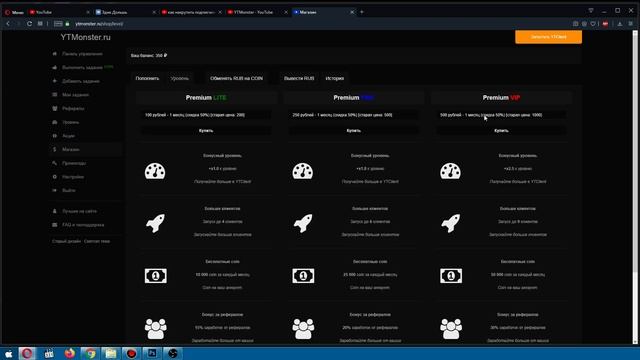Switch to the Вывести RUB tab
The image size is (640, 360).
299,78
